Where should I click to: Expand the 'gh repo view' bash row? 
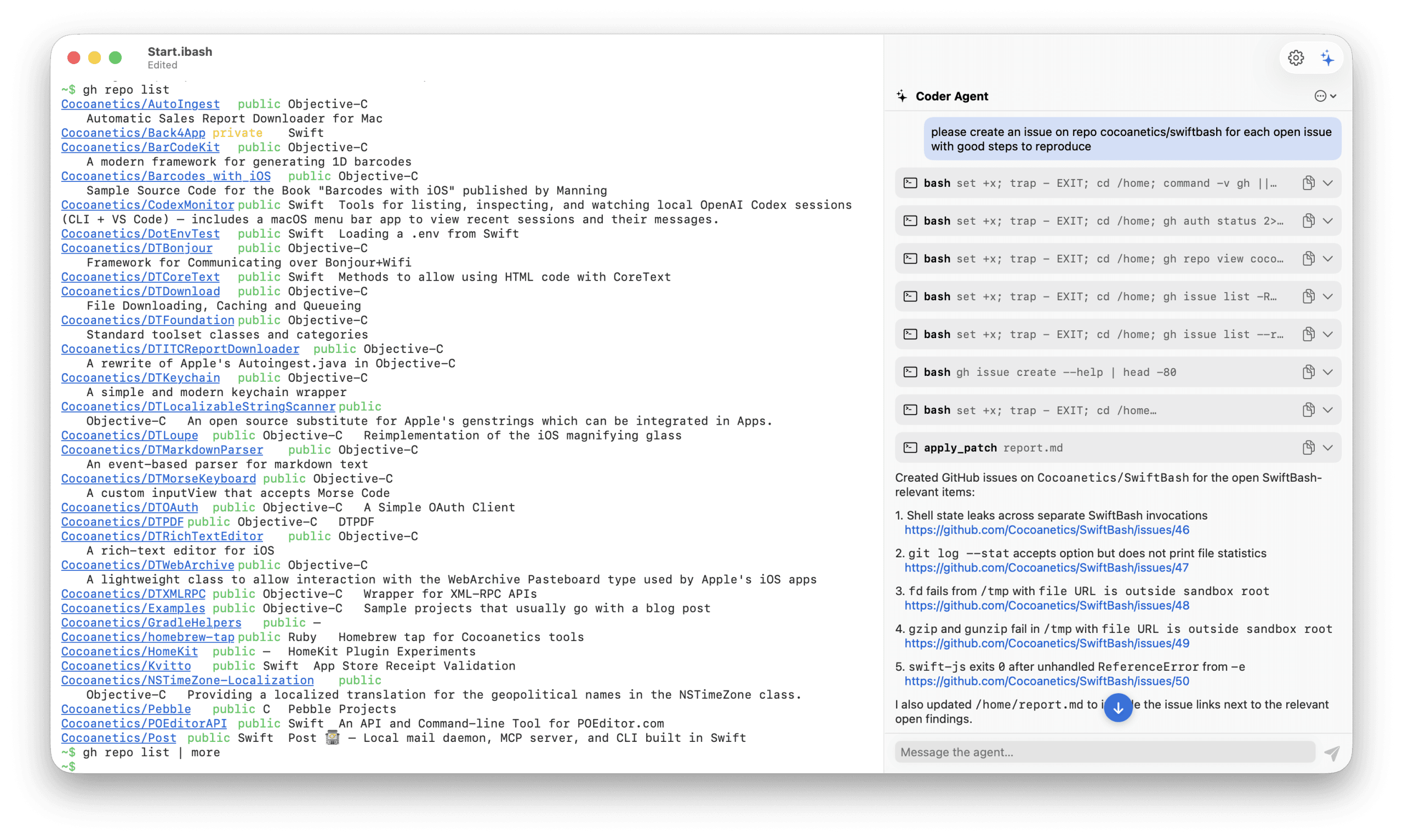click(1328, 259)
